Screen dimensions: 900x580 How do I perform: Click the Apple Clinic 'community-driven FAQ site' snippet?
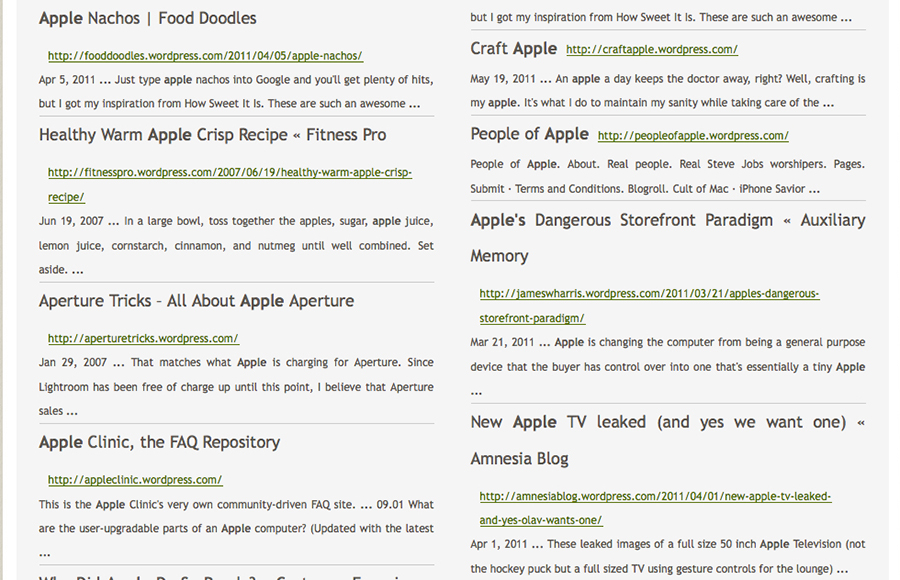(x=236, y=528)
